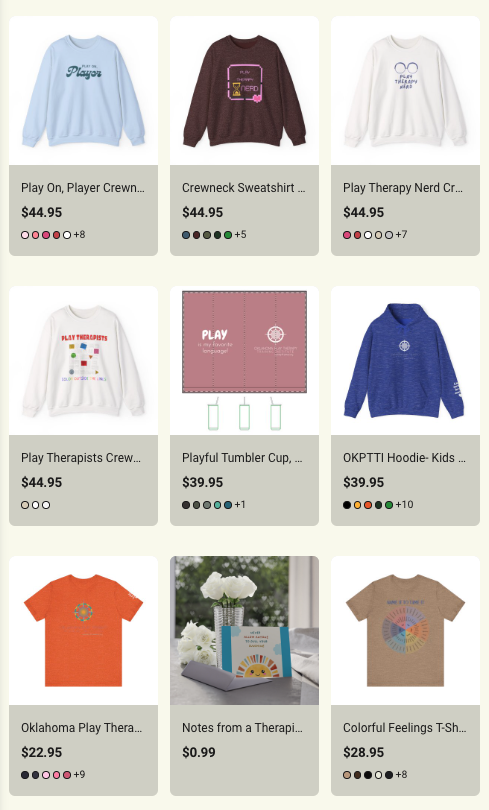Open the Crewneck Sweatshirt product title link
This screenshot has width=489, height=810.
click(x=244, y=188)
